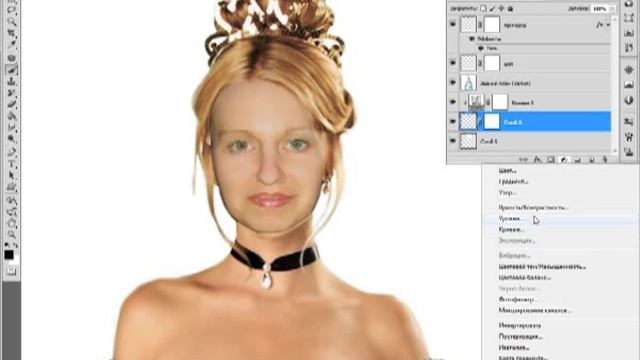The image size is (640, 360).
Task: Choose Микширование каналов... menu item
Action: (534, 311)
